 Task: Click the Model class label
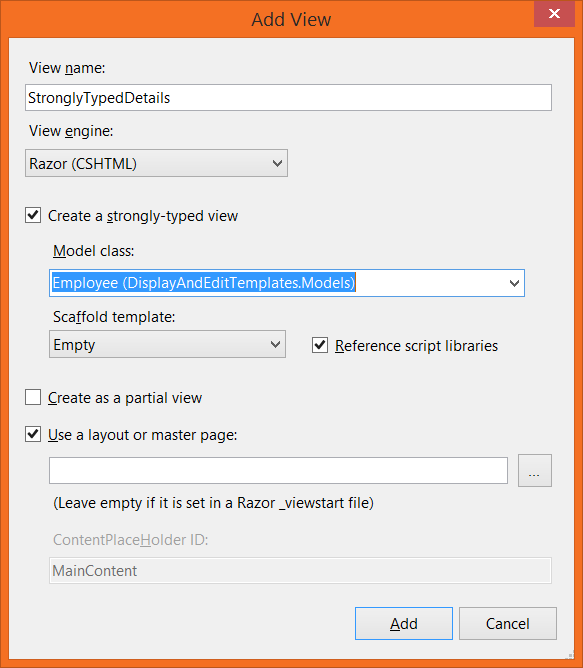tap(93, 250)
